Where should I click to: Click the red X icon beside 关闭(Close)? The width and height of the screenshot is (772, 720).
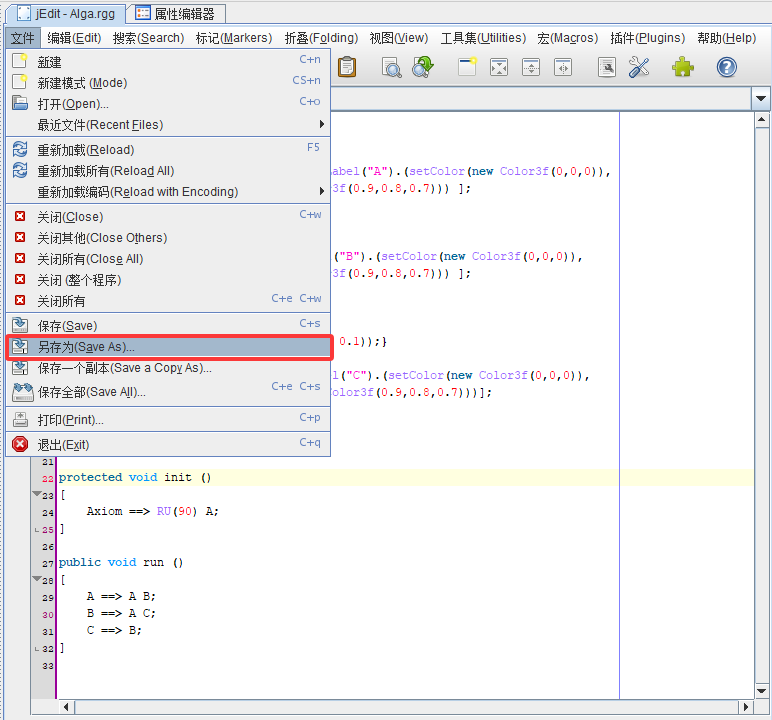(x=20, y=216)
